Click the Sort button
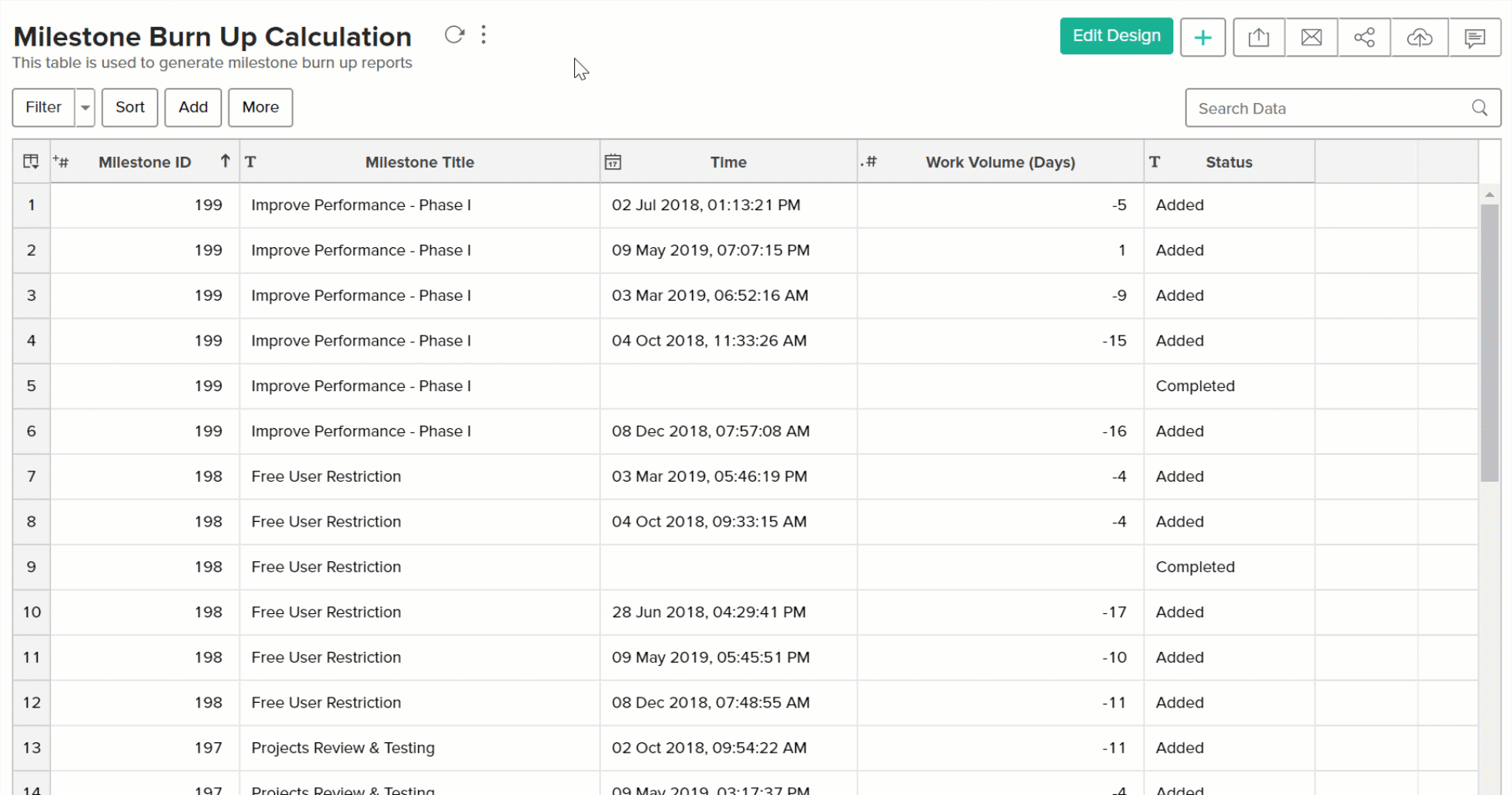 point(130,108)
